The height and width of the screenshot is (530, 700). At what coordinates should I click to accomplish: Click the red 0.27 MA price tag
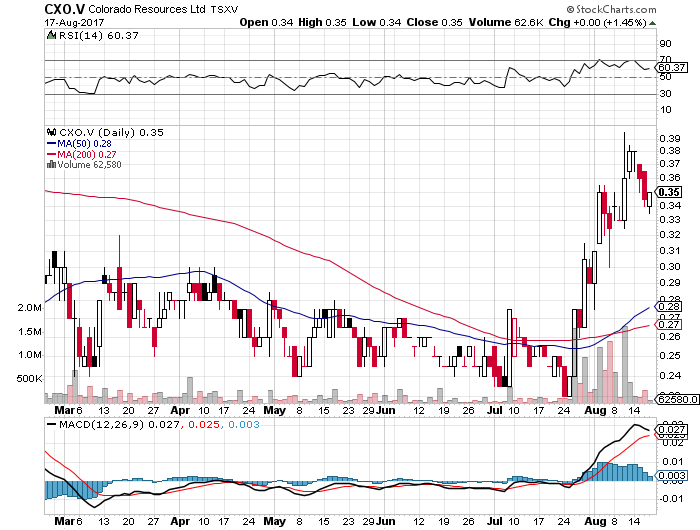click(x=668, y=325)
